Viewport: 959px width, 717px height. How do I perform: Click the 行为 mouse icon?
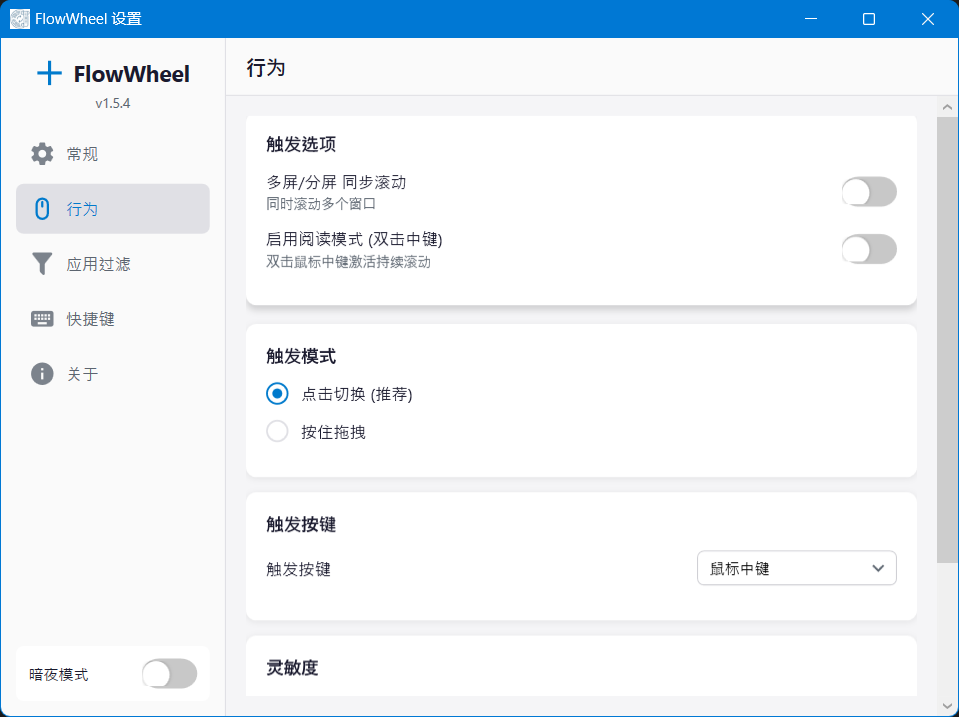tap(41, 208)
